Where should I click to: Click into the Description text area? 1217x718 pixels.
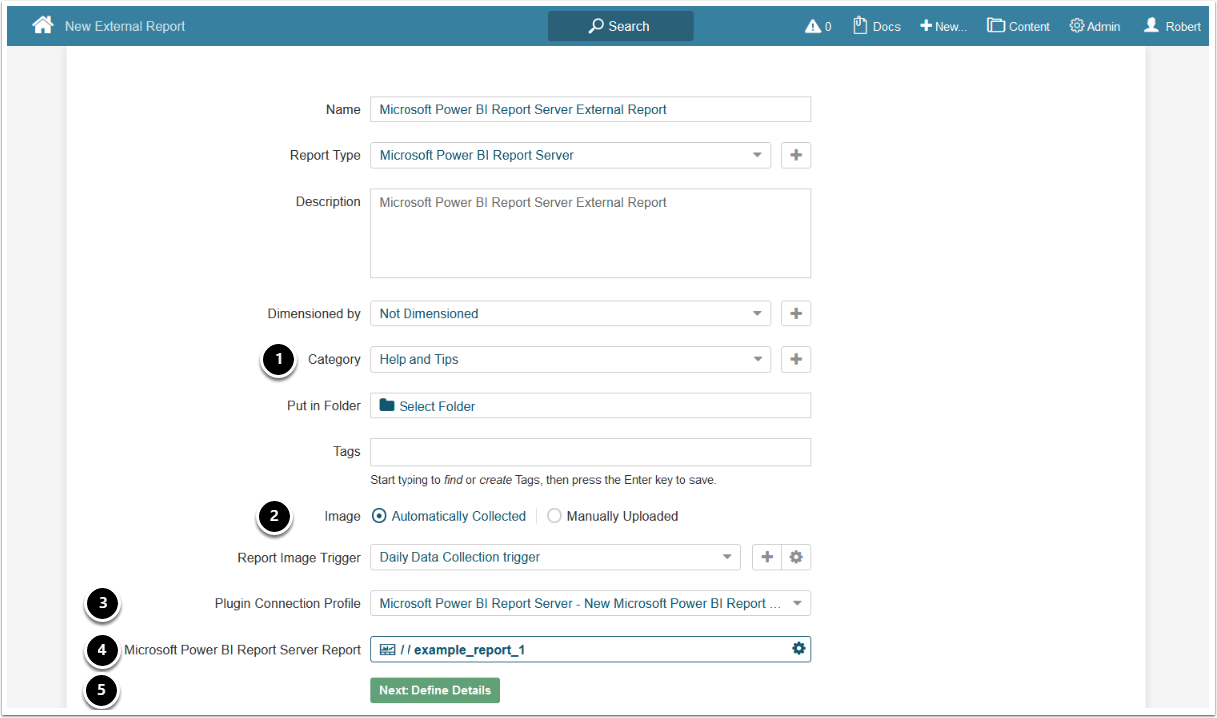[x=590, y=233]
